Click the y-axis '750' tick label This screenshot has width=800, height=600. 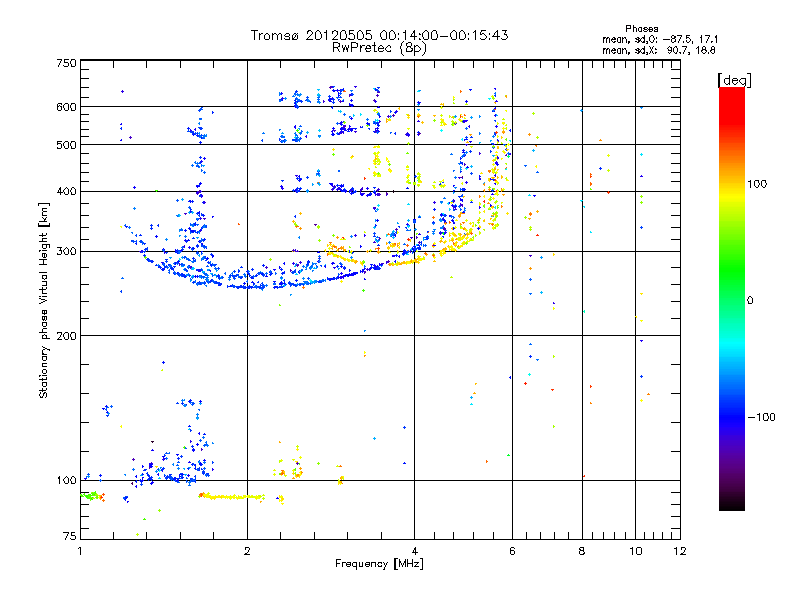coord(66,64)
